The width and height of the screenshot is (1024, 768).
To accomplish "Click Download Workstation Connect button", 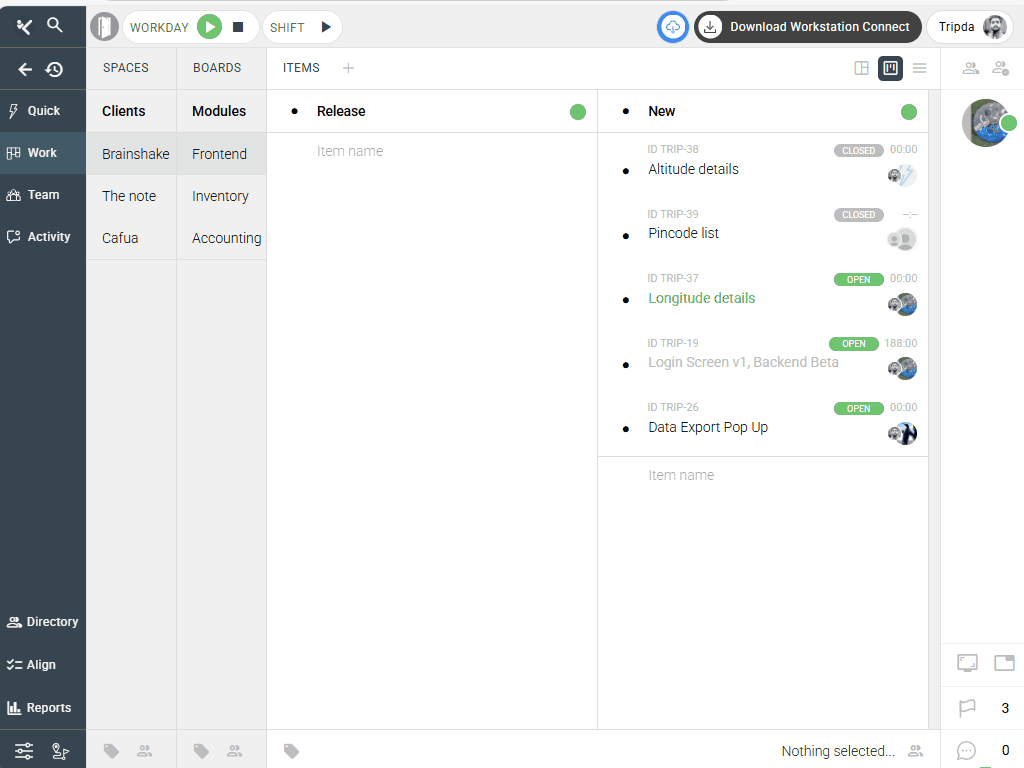I will [808, 27].
